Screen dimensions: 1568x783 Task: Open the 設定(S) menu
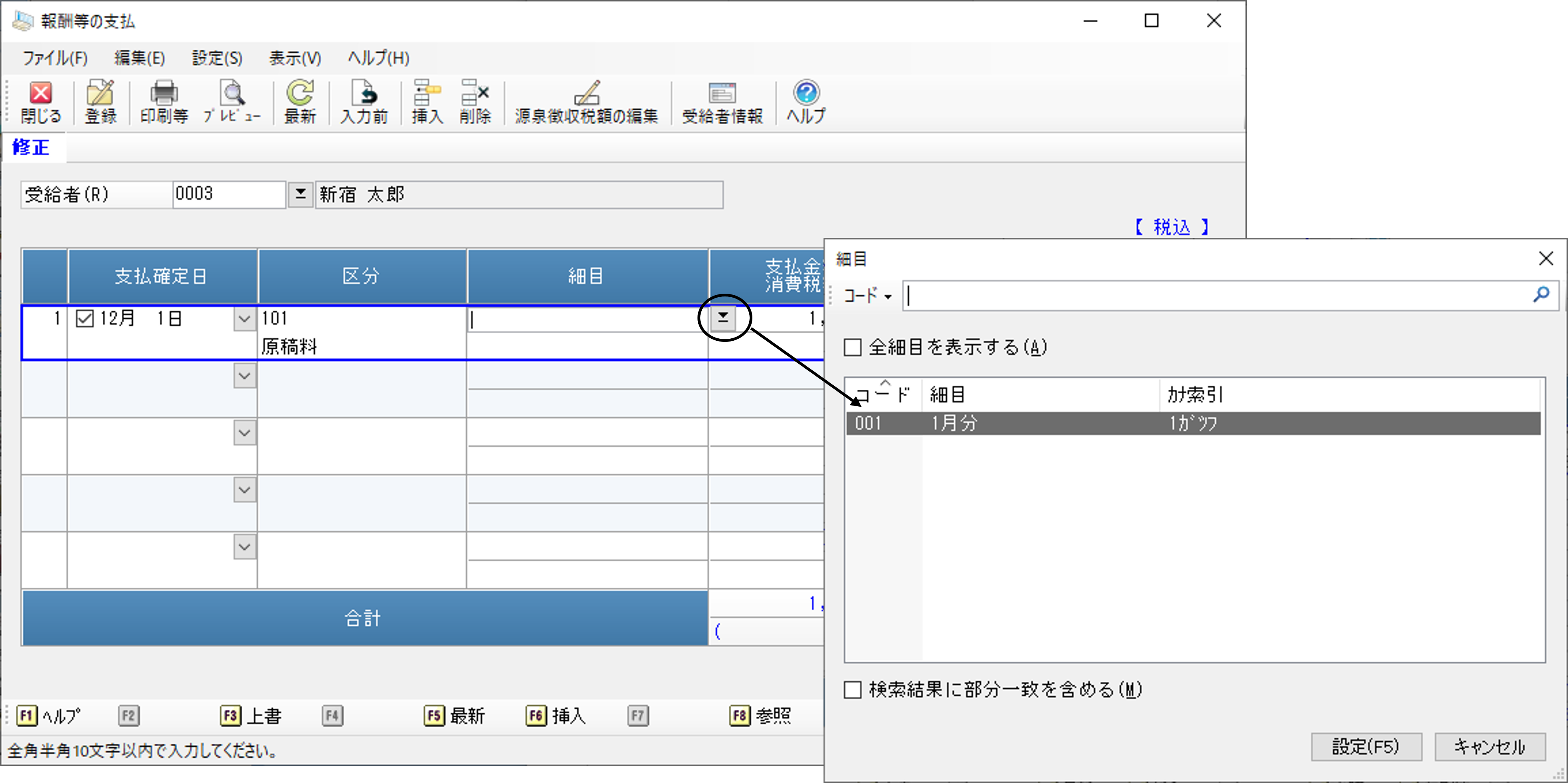click(217, 58)
